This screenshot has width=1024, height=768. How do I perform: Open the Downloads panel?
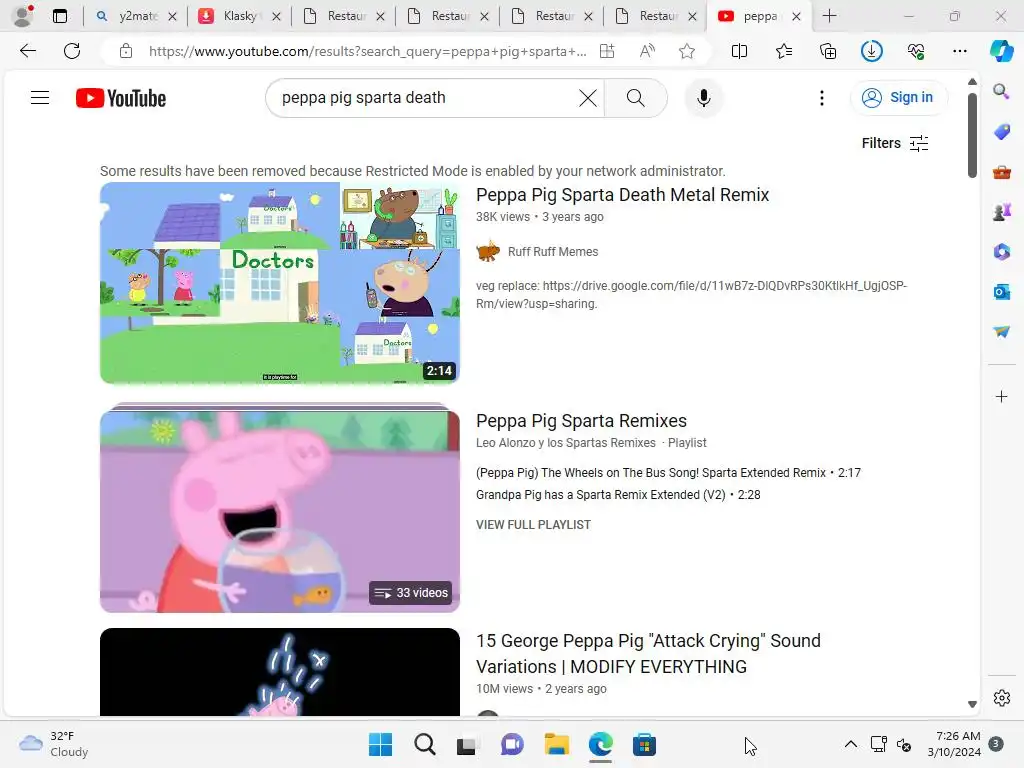(x=872, y=51)
